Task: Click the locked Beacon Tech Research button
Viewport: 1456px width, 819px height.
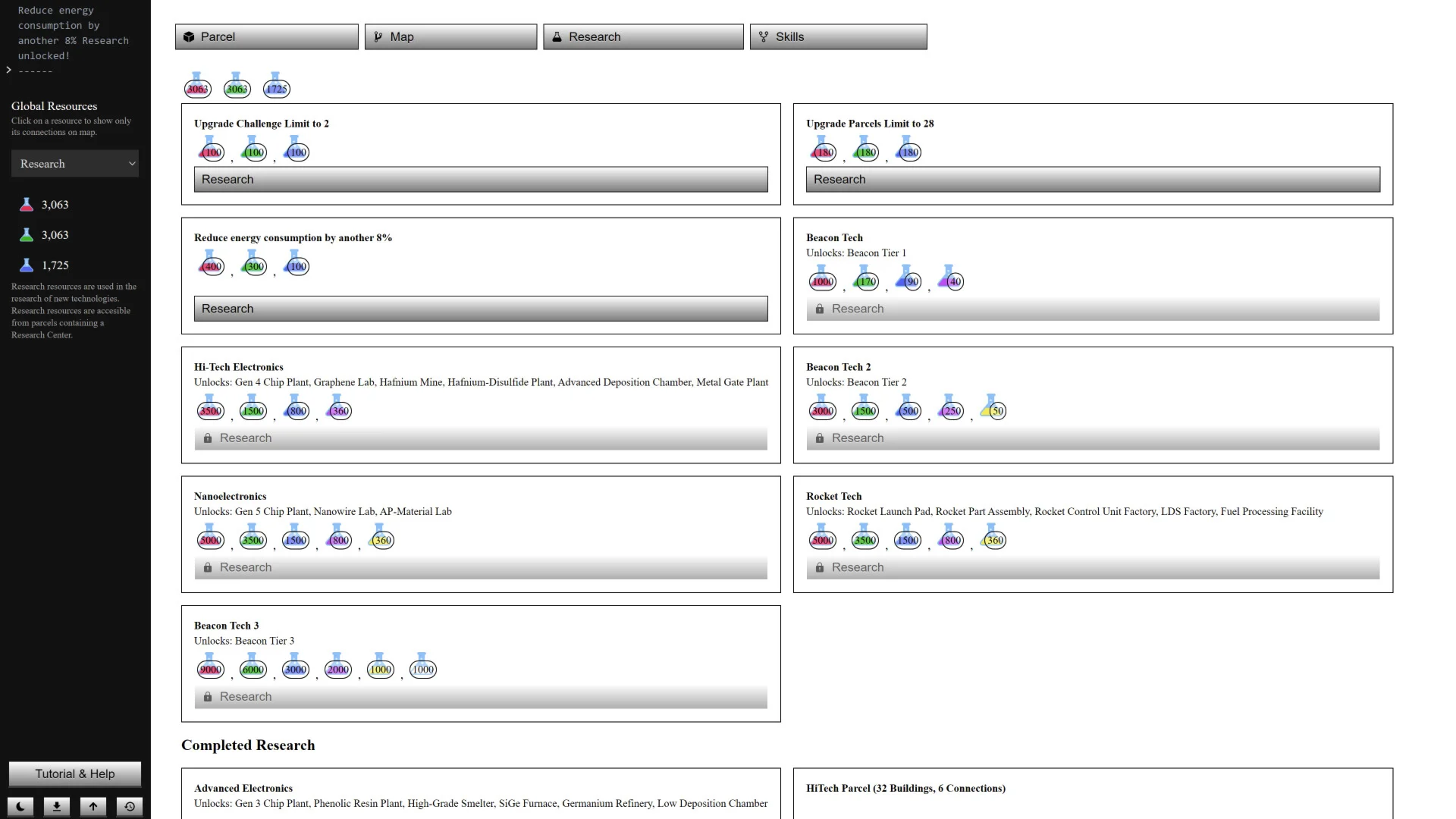Action: click(1093, 309)
